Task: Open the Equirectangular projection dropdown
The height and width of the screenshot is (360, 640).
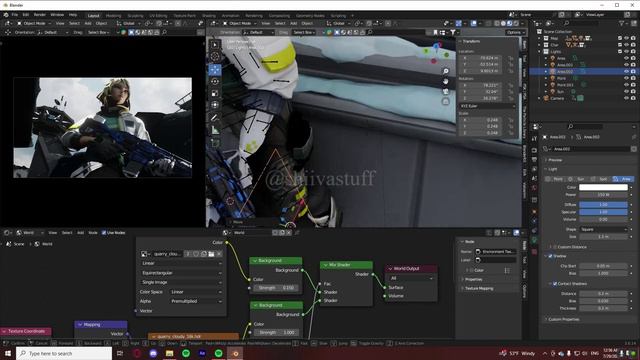Action: (182, 273)
